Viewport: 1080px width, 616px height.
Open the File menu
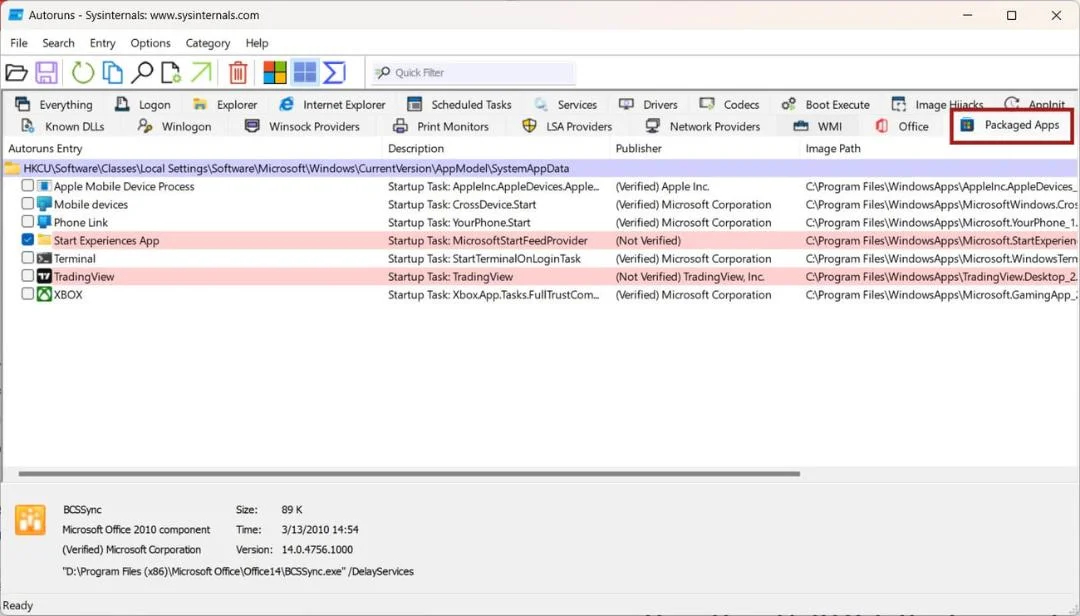point(19,43)
